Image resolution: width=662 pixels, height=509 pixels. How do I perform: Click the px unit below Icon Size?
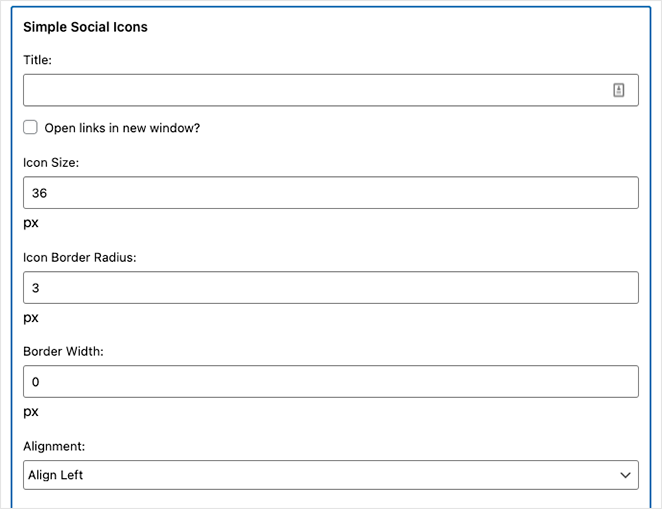tap(31, 223)
